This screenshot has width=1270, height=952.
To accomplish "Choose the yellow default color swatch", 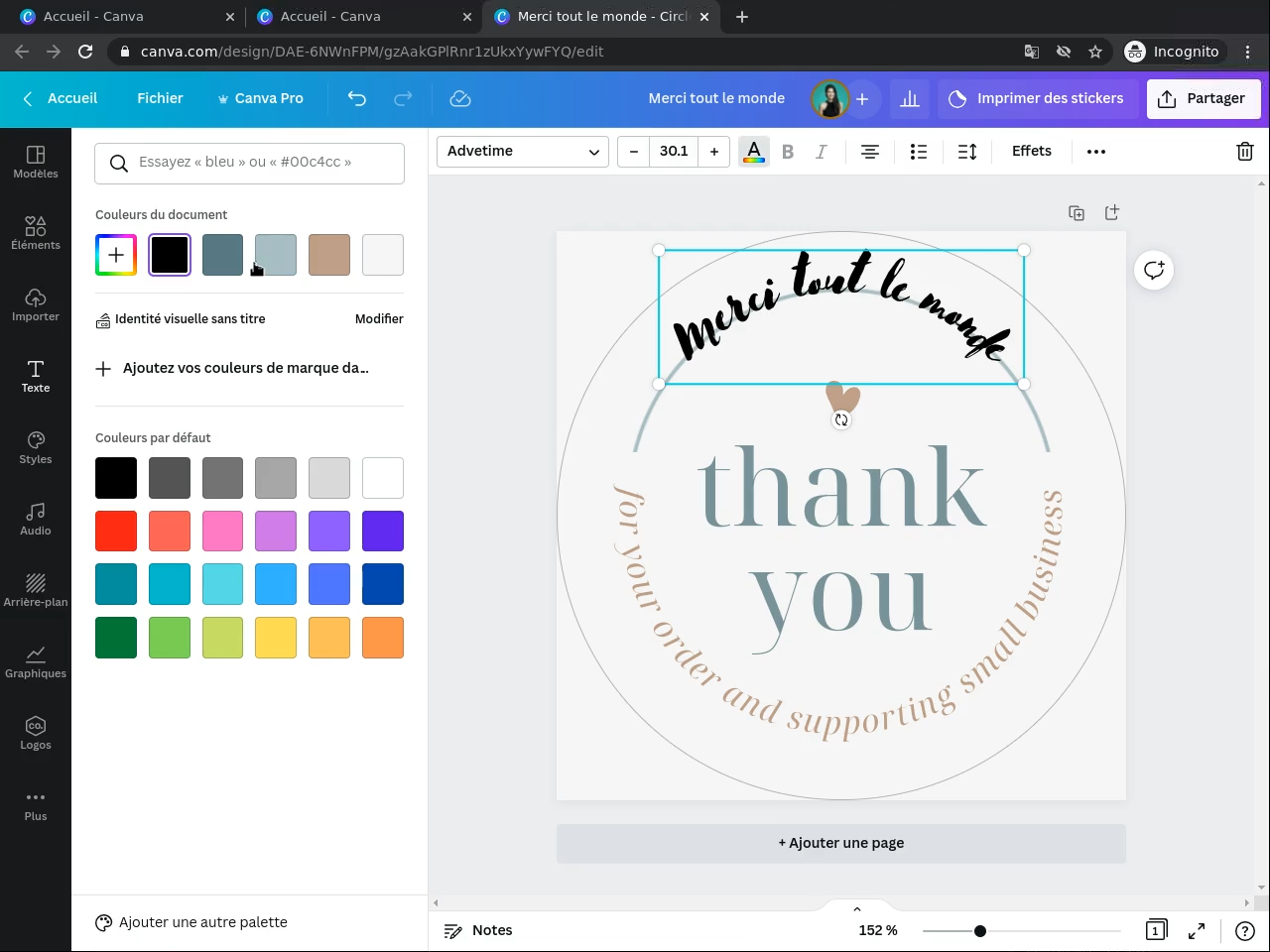I will 276,638.
